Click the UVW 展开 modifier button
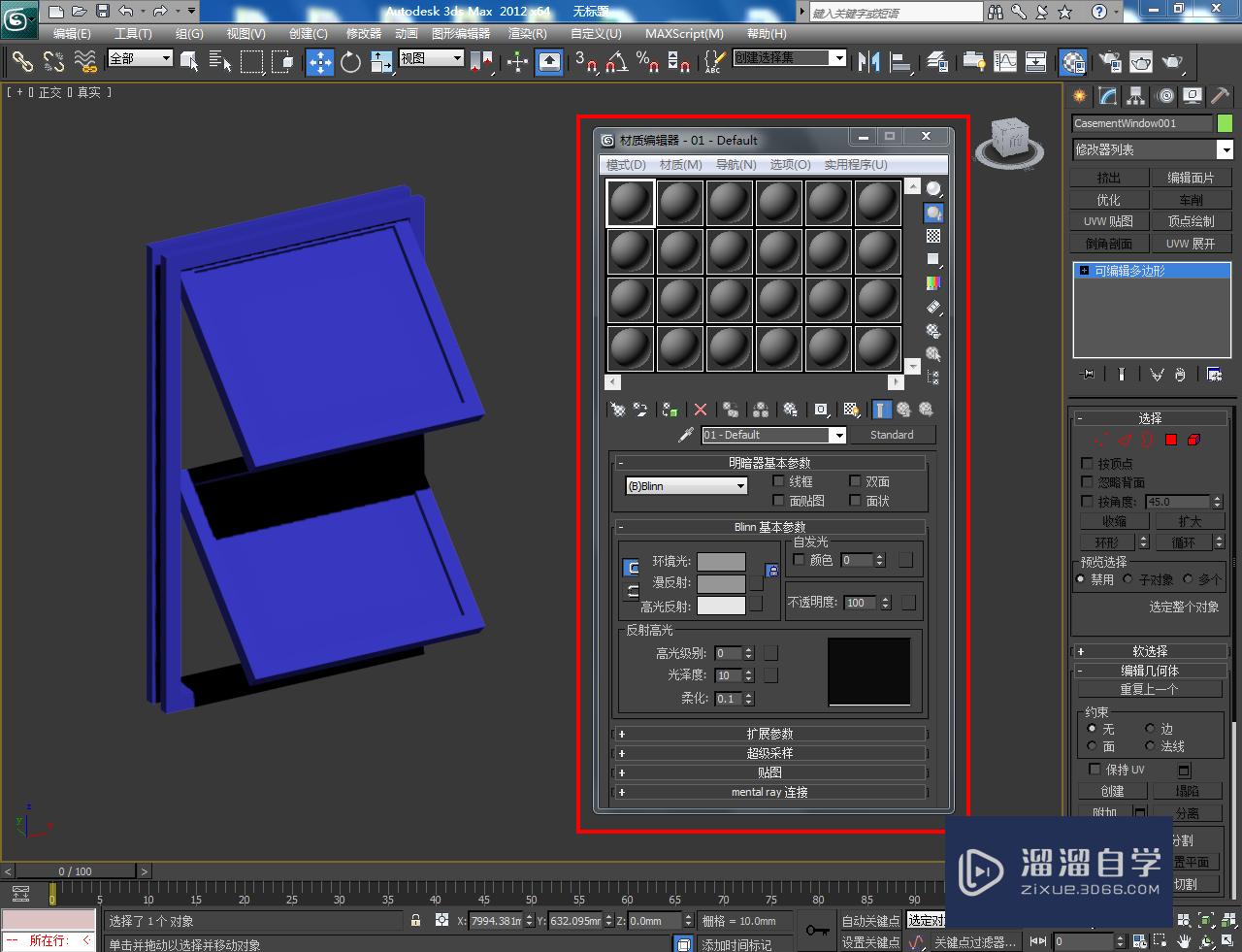The width and height of the screenshot is (1242, 952). (1191, 244)
